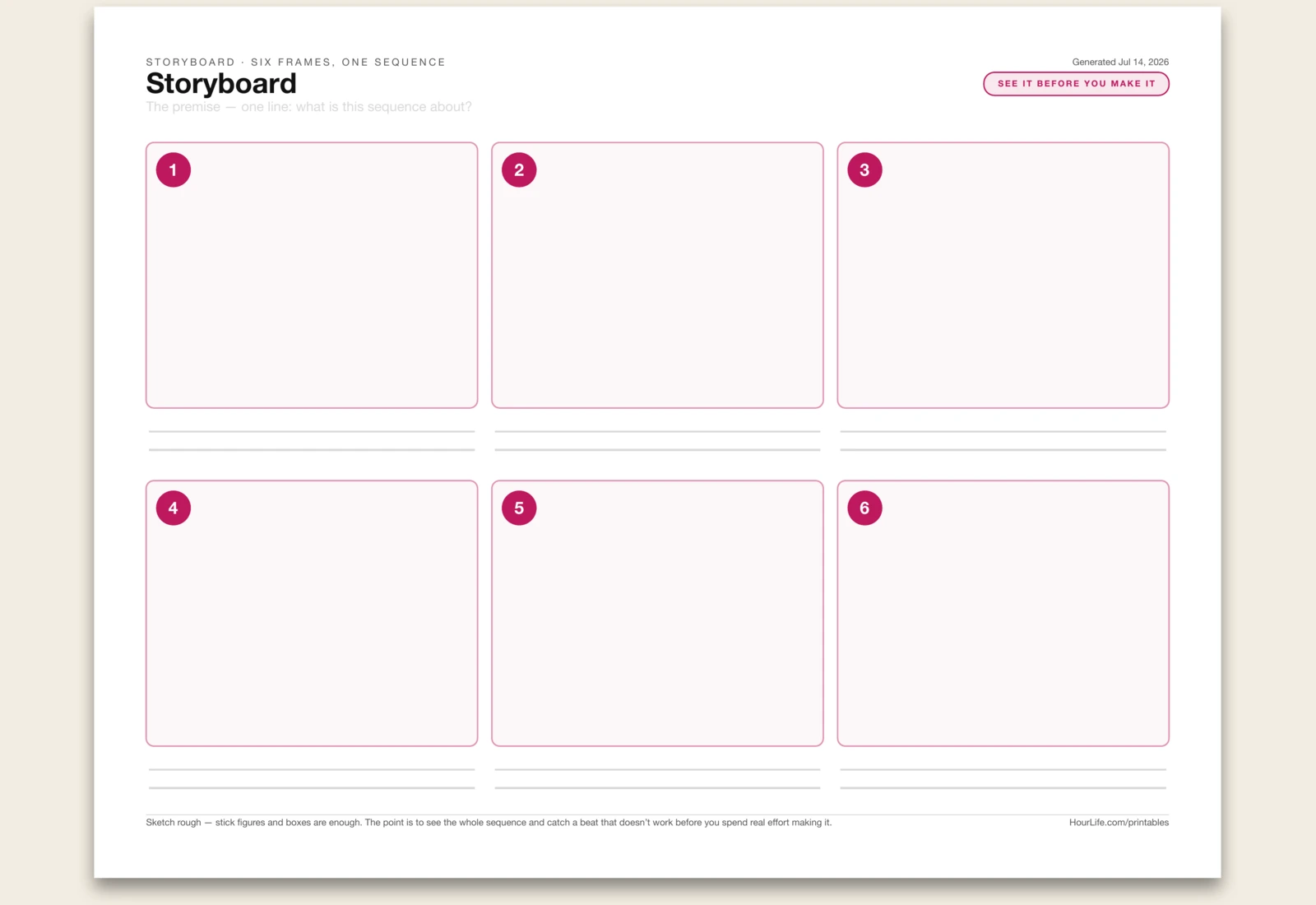
Task: Click the number 2 frame badge
Action: pos(519,169)
